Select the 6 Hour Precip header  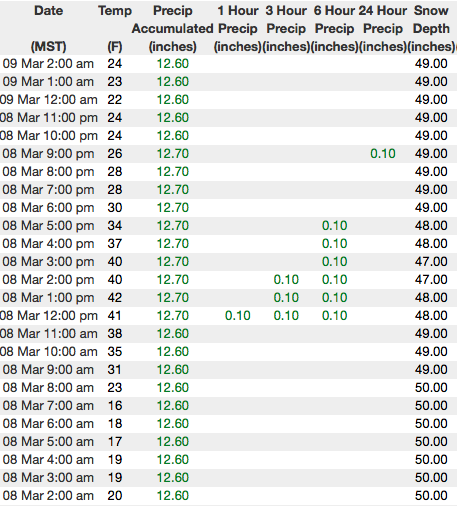(334, 28)
